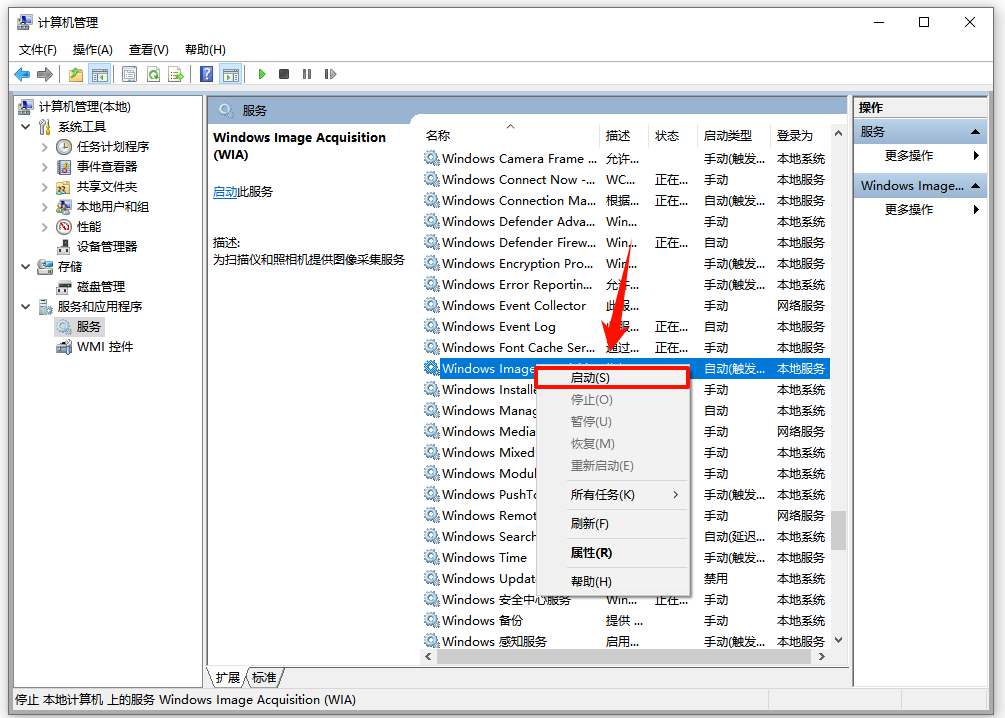Switch to the 标准 tab
1005x718 pixels.
(x=264, y=678)
